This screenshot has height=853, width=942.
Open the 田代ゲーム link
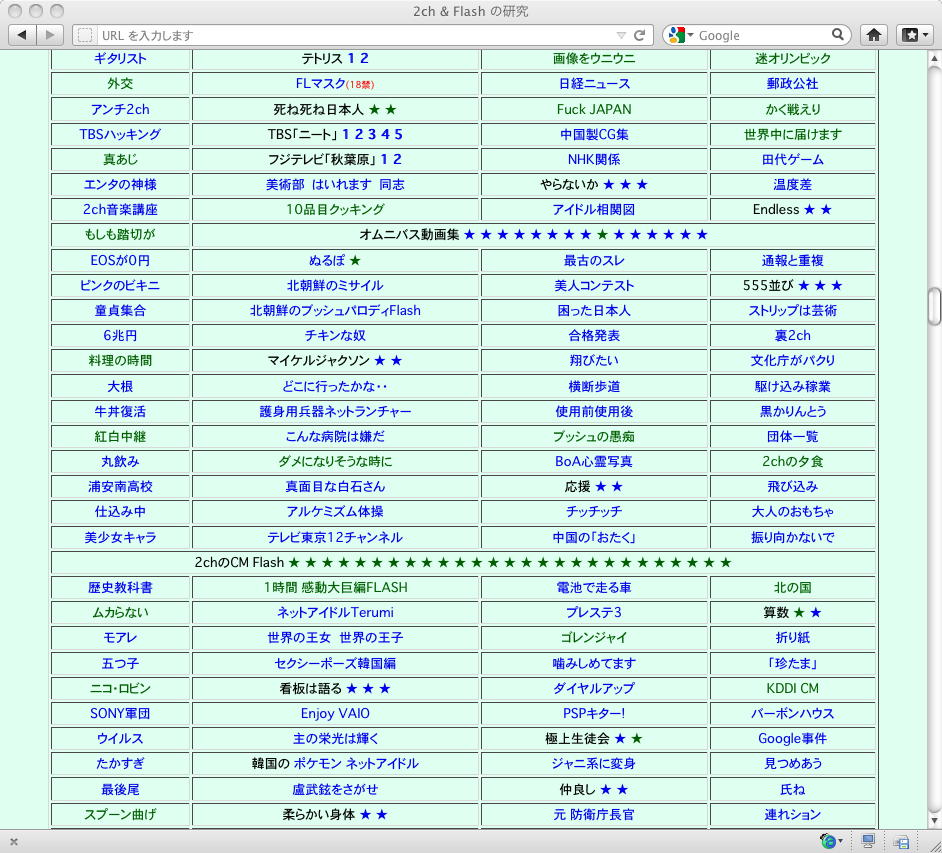(x=792, y=159)
